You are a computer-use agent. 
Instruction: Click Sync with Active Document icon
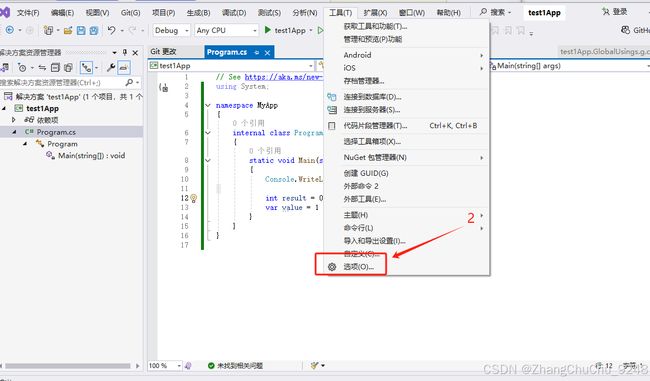(42, 68)
